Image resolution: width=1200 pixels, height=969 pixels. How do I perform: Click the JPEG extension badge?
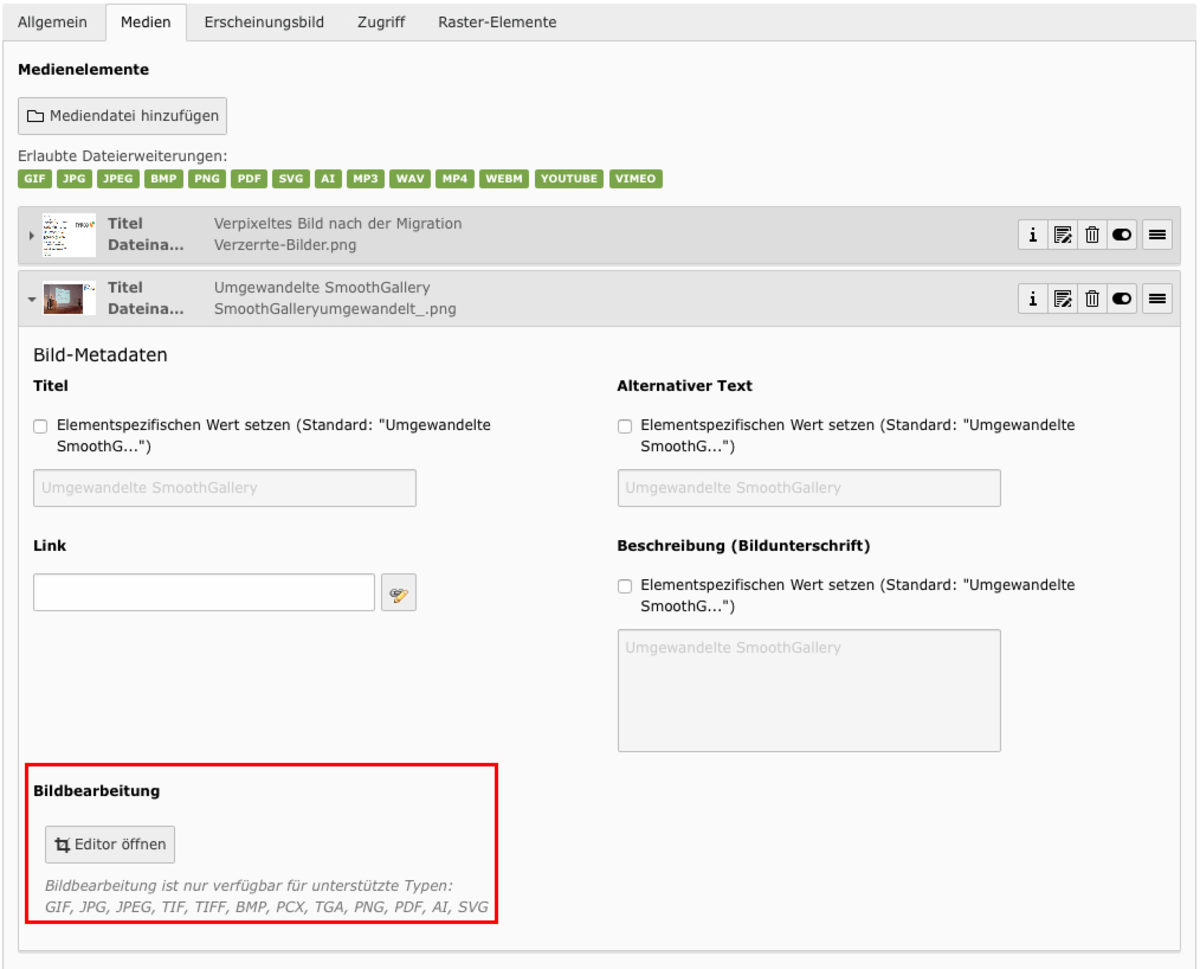[118, 179]
